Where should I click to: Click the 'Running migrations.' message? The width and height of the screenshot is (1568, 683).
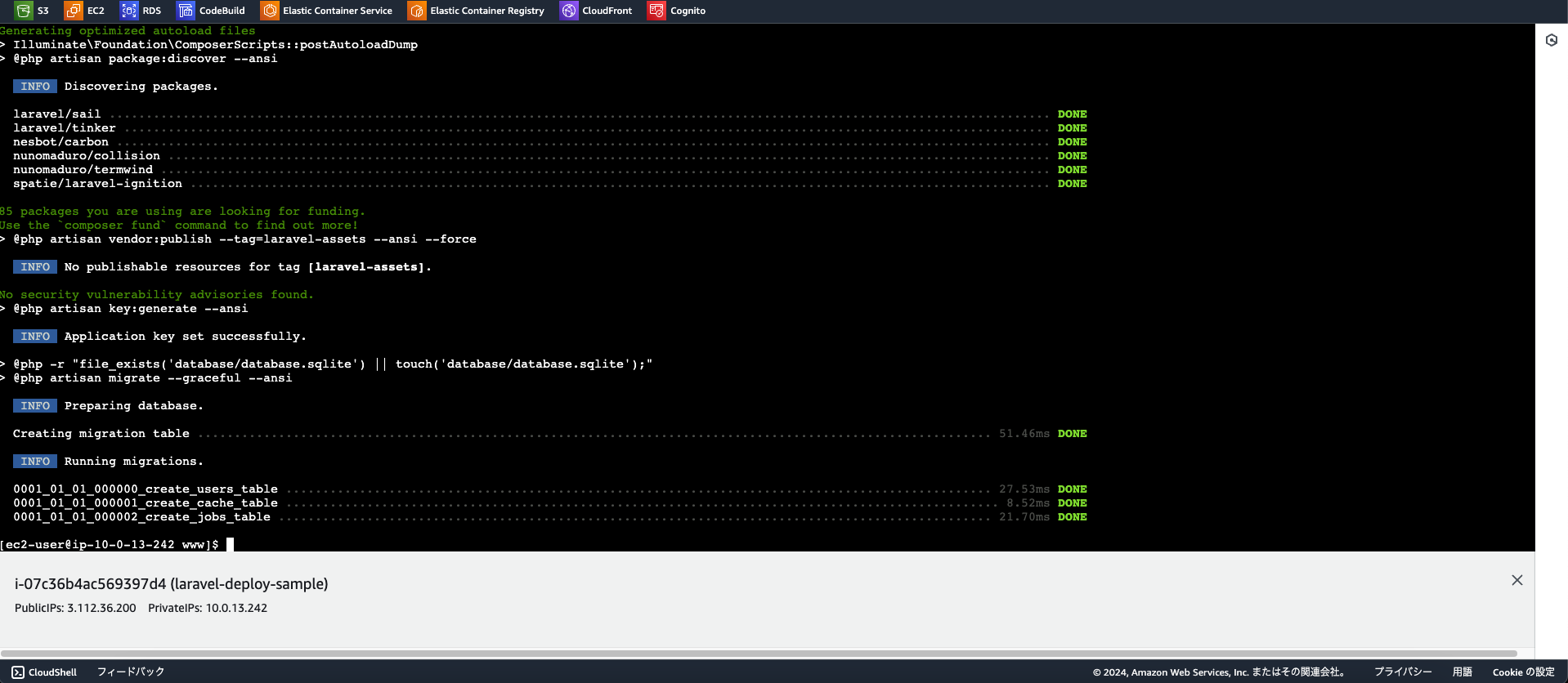point(134,462)
